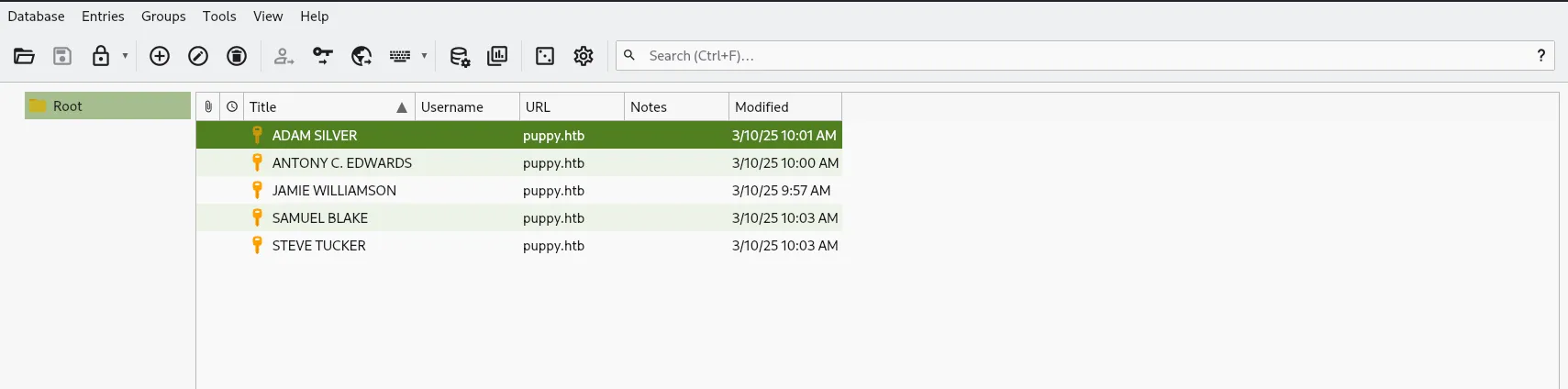Click puppy.htb URL in ANTONY C. EDWARDS row
Image resolution: width=1568 pixels, height=389 pixels.
pos(553,162)
